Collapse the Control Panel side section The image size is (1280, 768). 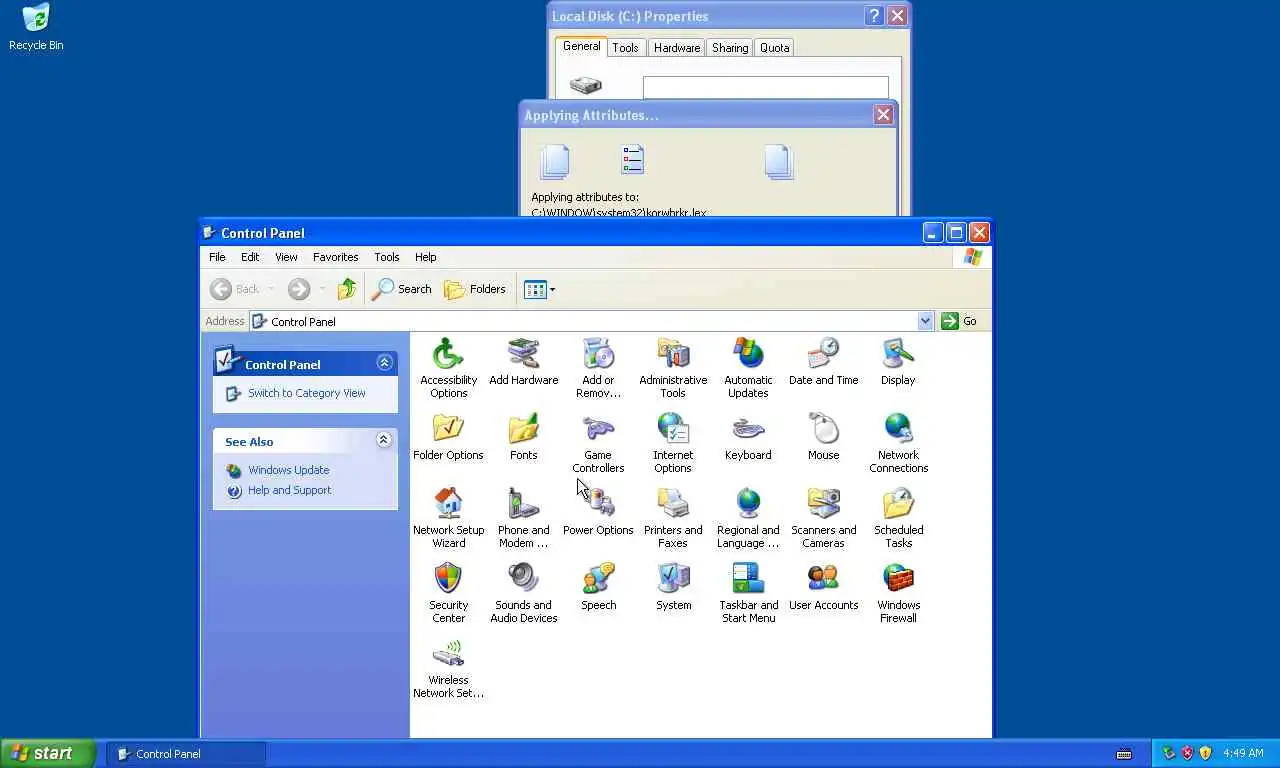pyautogui.click(x=384, y=363)
